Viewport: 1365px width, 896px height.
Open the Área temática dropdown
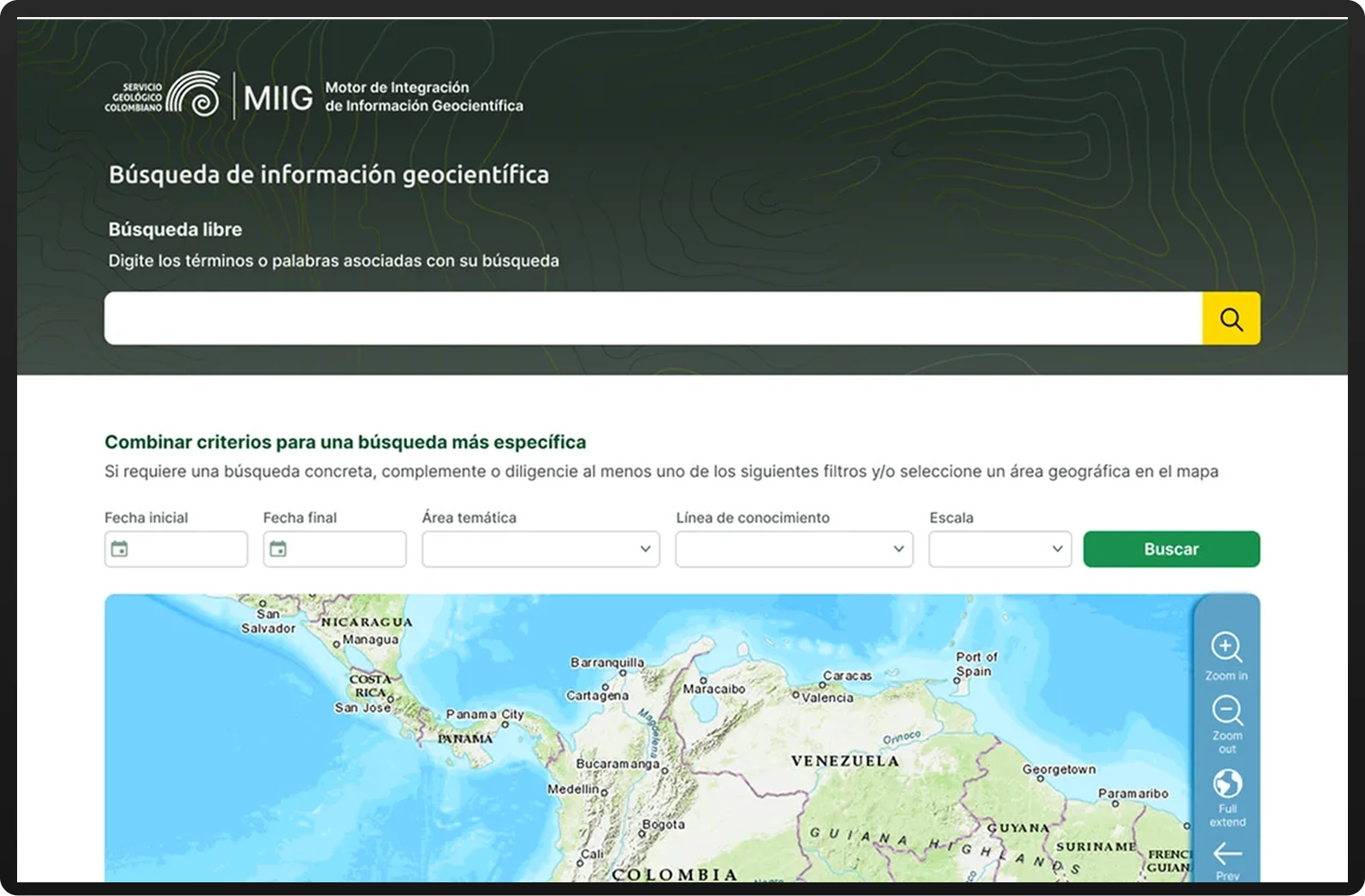[541, 549]
